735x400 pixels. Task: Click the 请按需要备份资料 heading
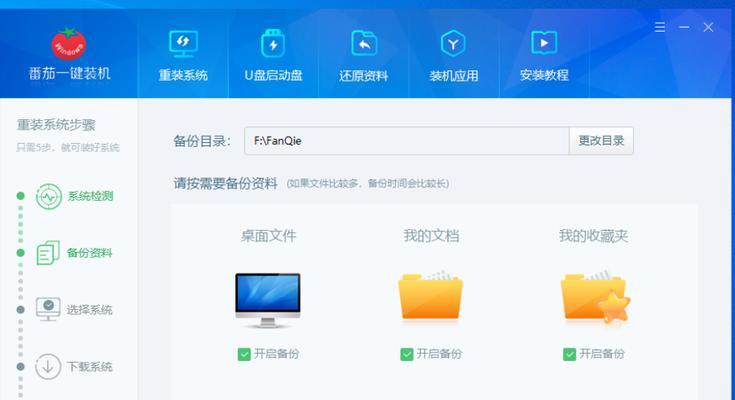[x=225, y=183]
